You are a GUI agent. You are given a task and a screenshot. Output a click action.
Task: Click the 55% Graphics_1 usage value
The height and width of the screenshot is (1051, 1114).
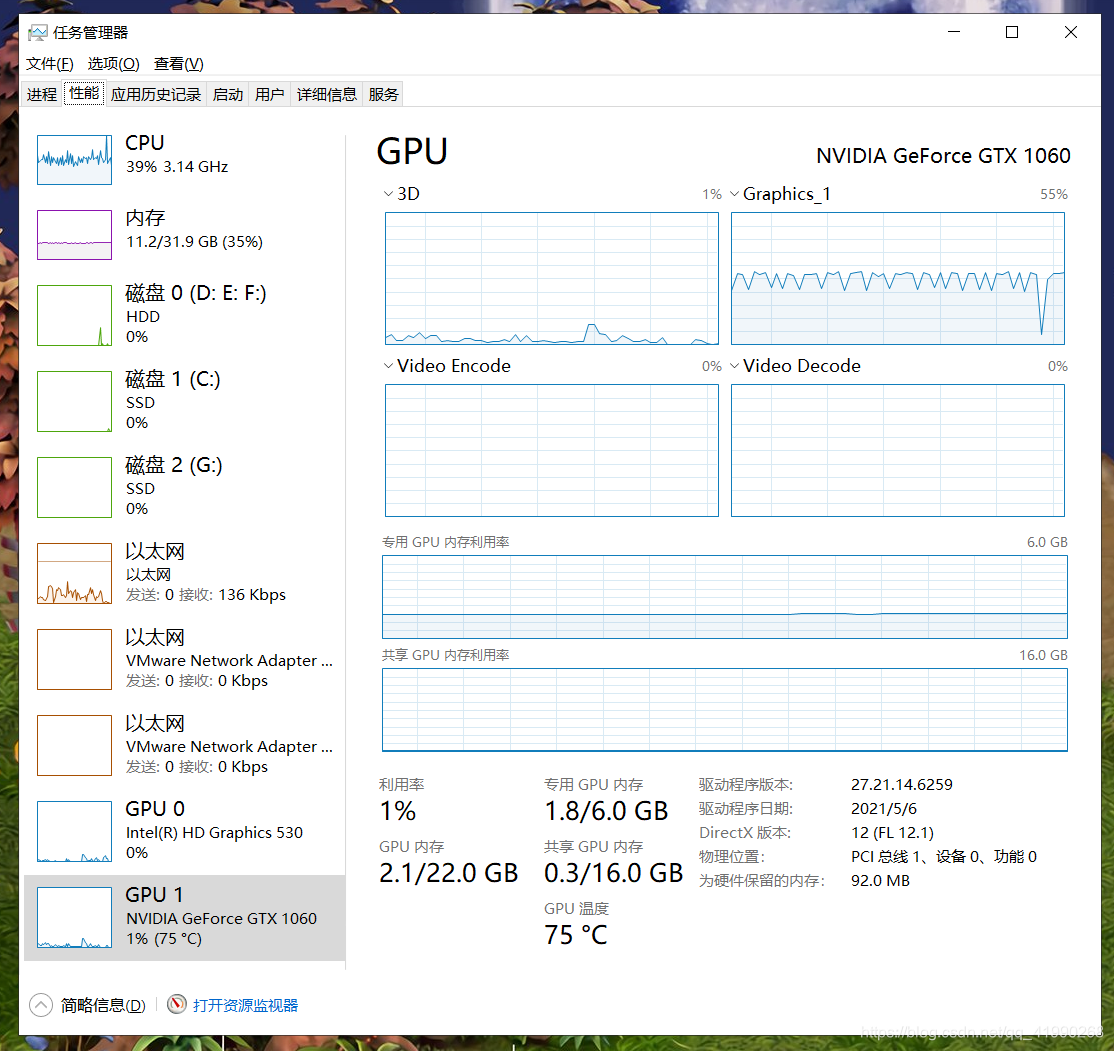1054,195
